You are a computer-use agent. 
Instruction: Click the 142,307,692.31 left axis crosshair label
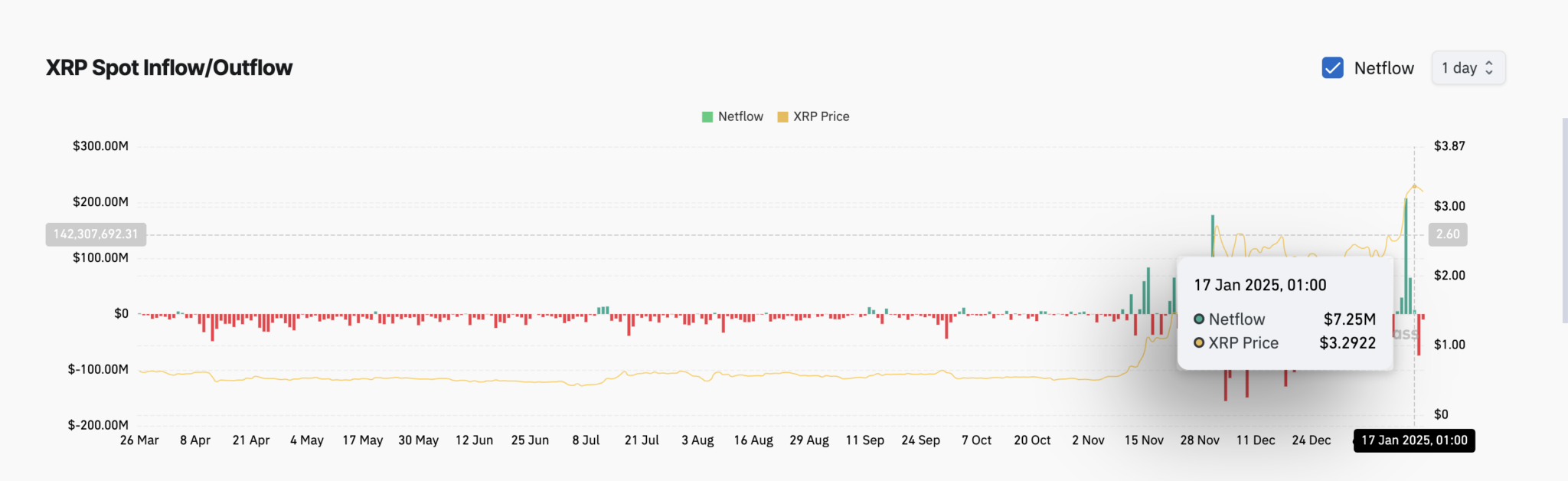click(96, 234)
